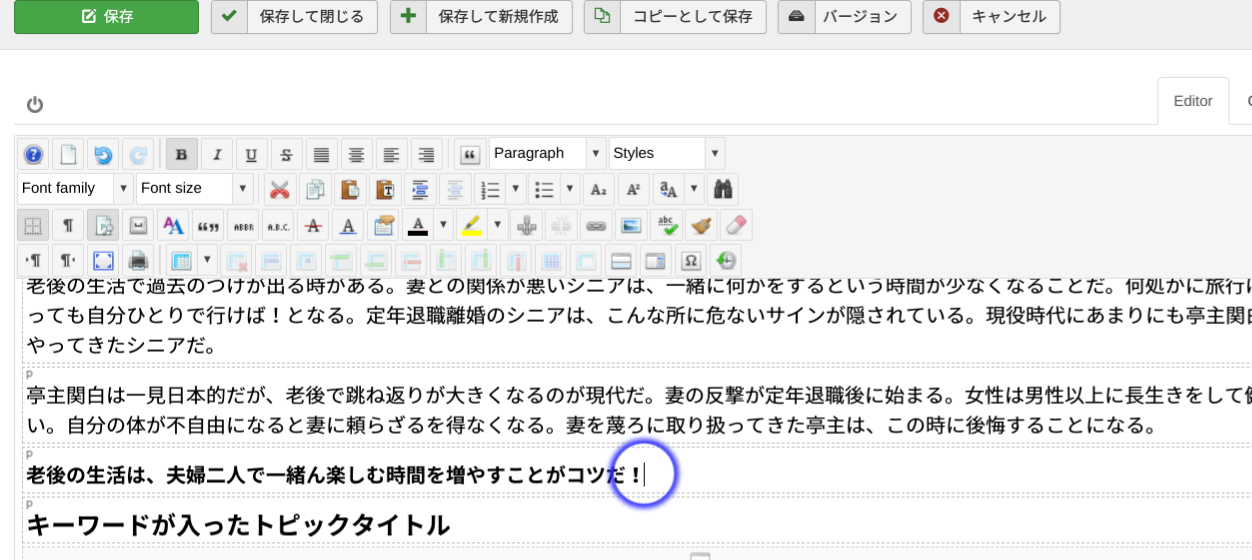Image resolution: width=1252 pixels, height=560 pixels.
Task: Open find and replace binoculars
Action: tap(722, 189)
